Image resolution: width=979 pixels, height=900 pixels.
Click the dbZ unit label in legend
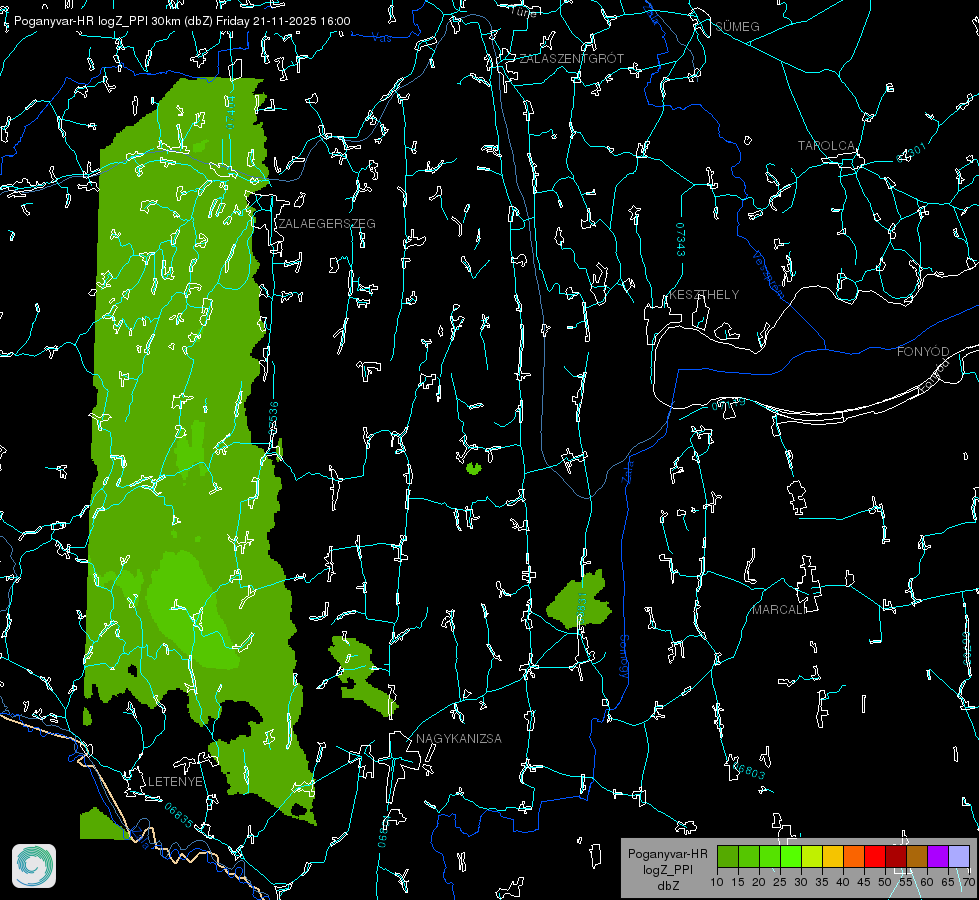pos(667,886)
